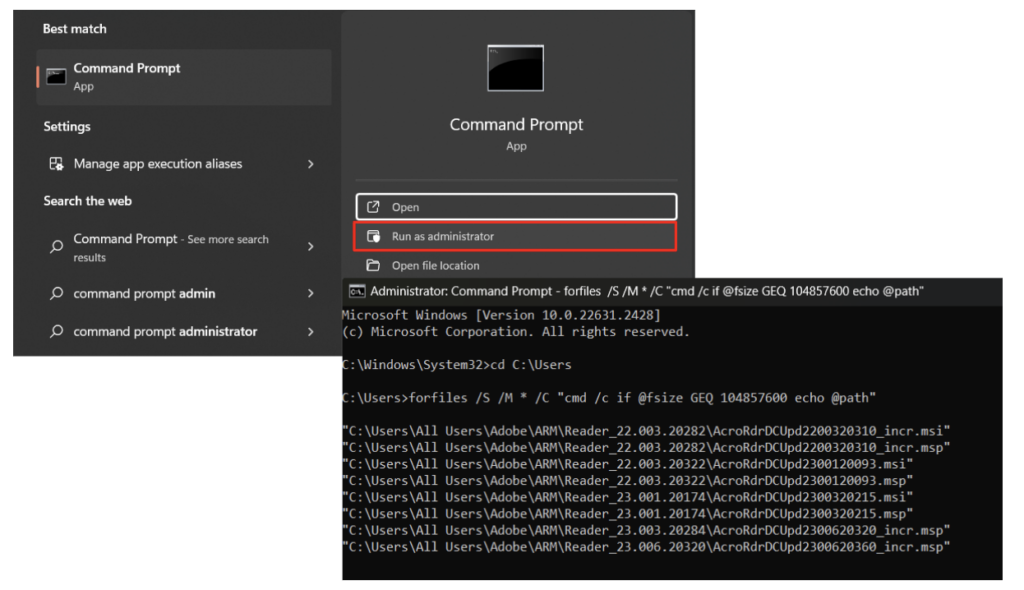Click the gear icon for Manage app execution aliases

click(58, 163)
